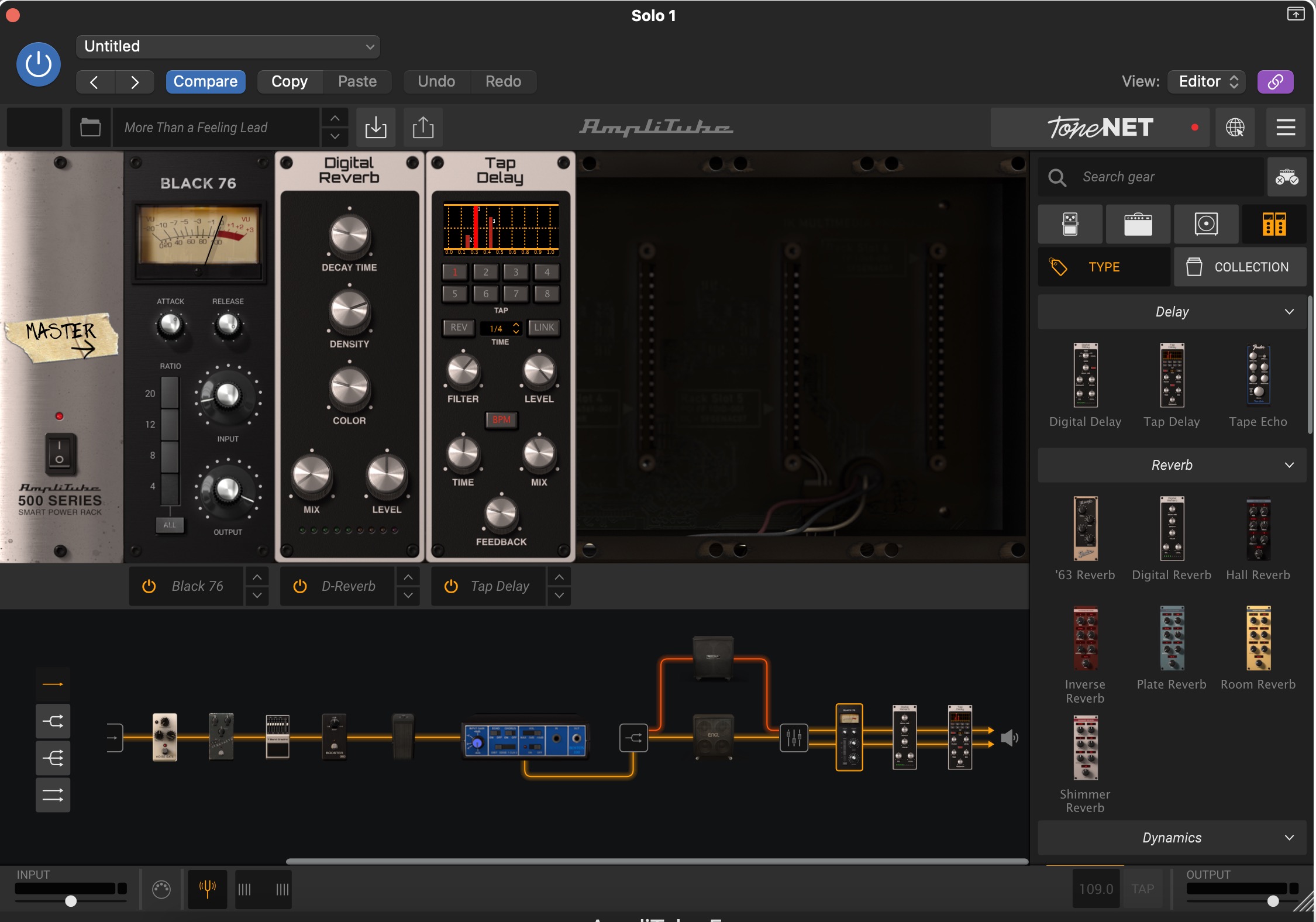Viewport: 1316px width, 922px height.
Task: Click the input level slider handle
Action: coord(71,901)
